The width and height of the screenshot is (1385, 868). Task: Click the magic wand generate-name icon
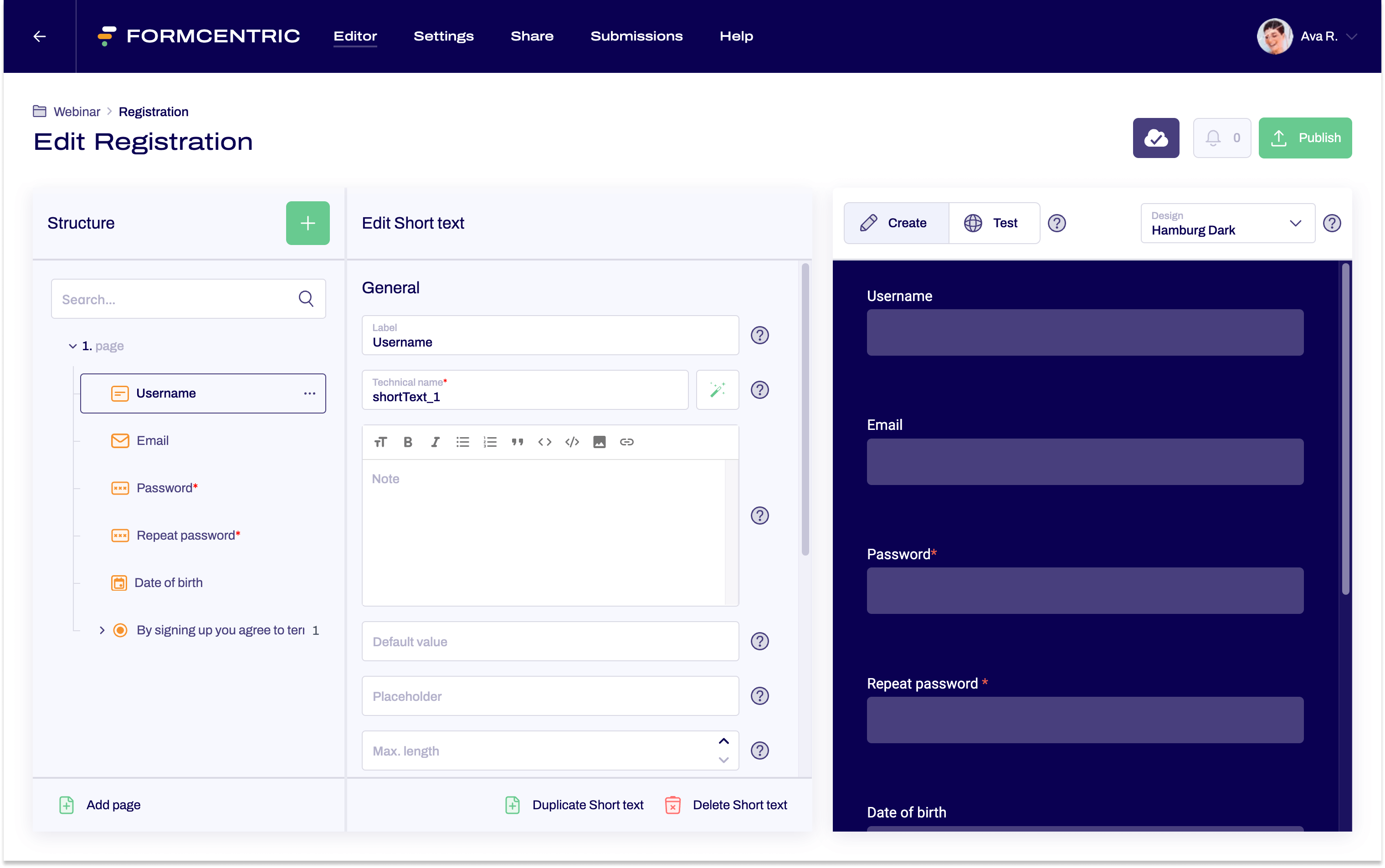point(717,390)
